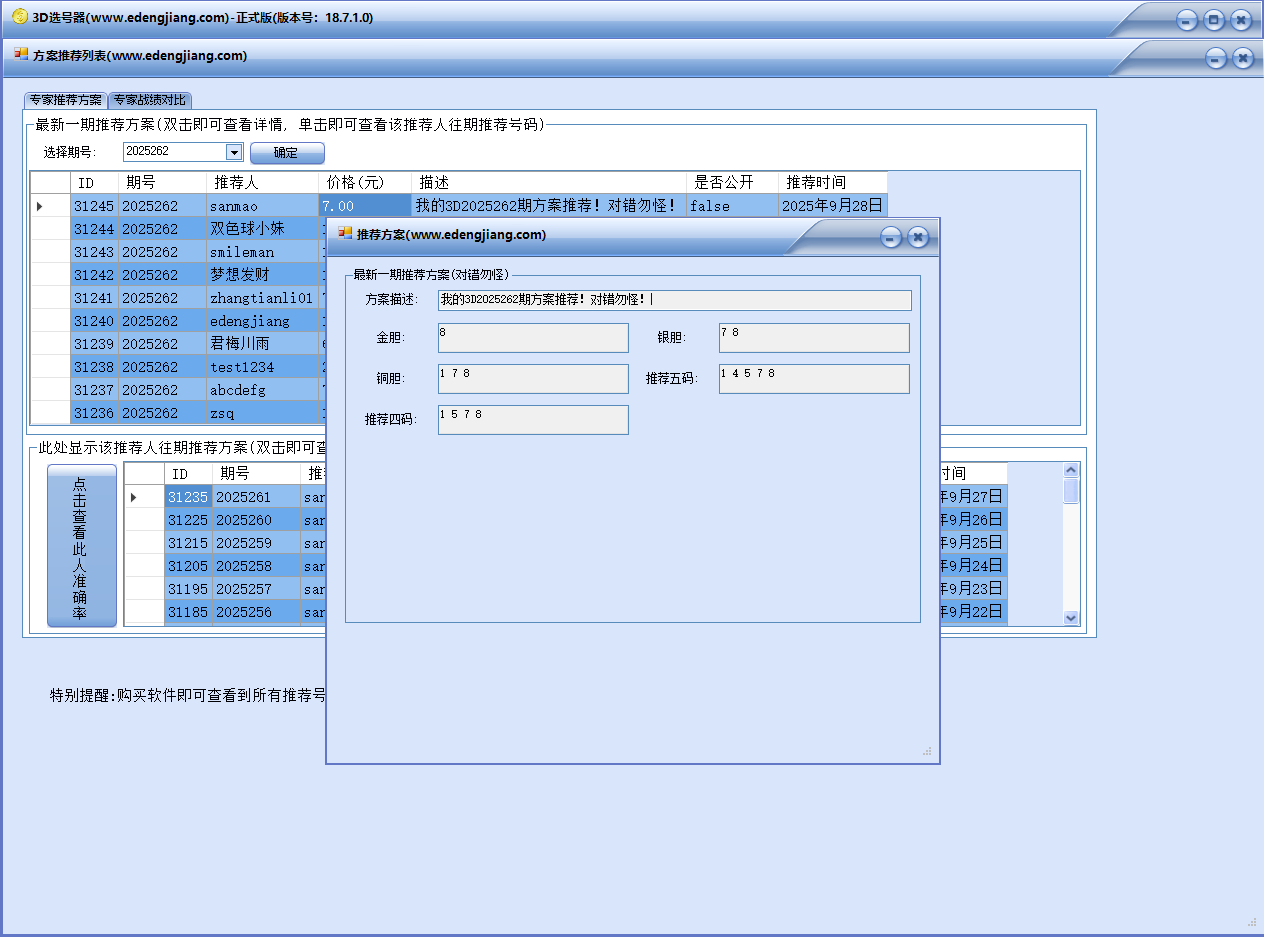Screen dimensions: 1264x937
Task: Minimize the 方案推荐列表 window
Action: point(1215,58)
